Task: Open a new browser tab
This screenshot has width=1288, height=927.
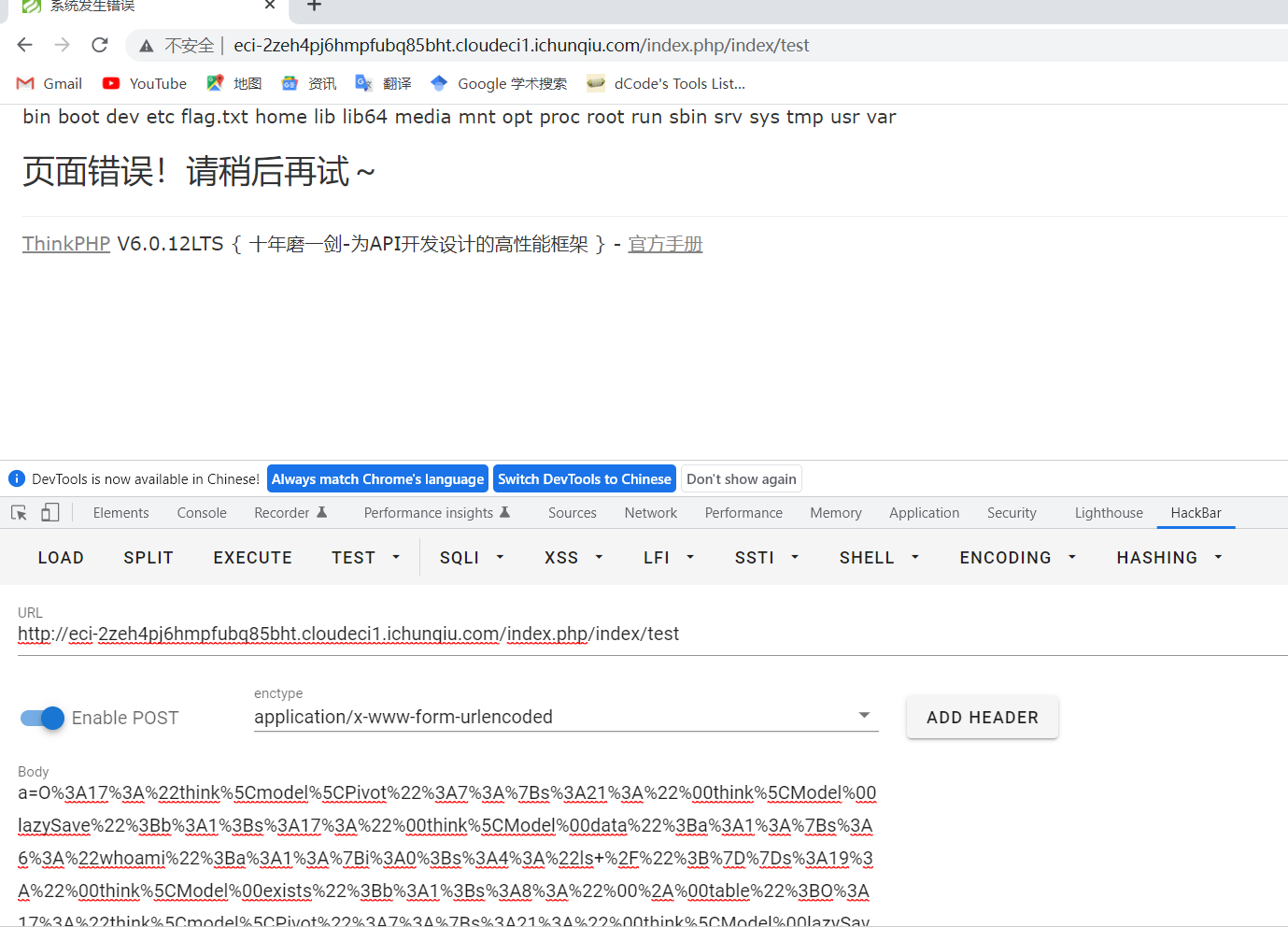Action: (x=314, y=6)
